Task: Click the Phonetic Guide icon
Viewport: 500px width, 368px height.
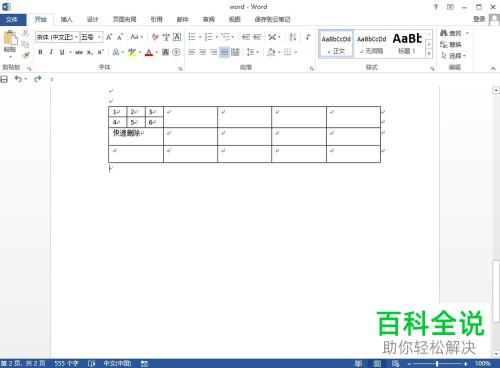Action: pos(166,37)
